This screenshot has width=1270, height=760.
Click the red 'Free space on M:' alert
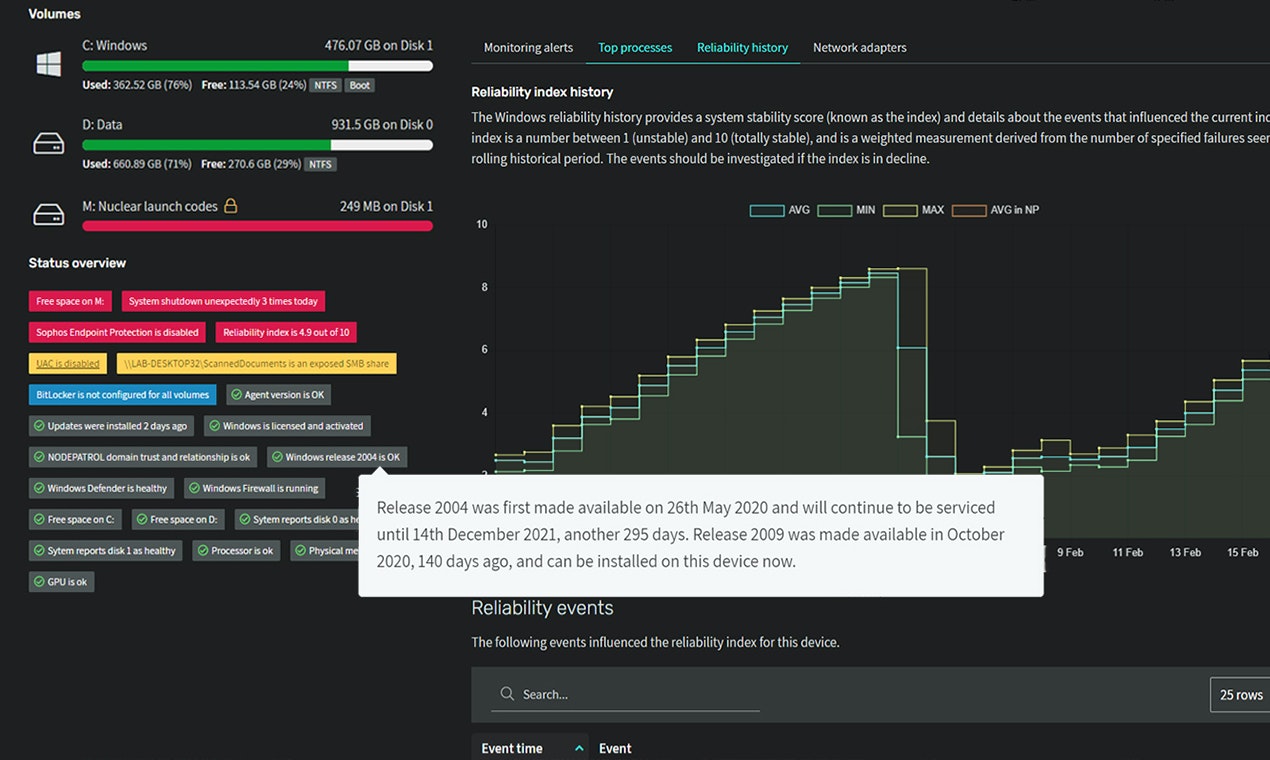pos(70,301)
